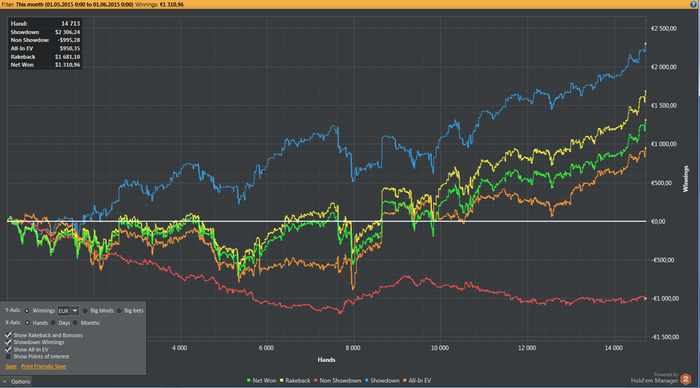
Task: Click the Rakeback value $1 681,10
Action: click(x=67, y=57)
